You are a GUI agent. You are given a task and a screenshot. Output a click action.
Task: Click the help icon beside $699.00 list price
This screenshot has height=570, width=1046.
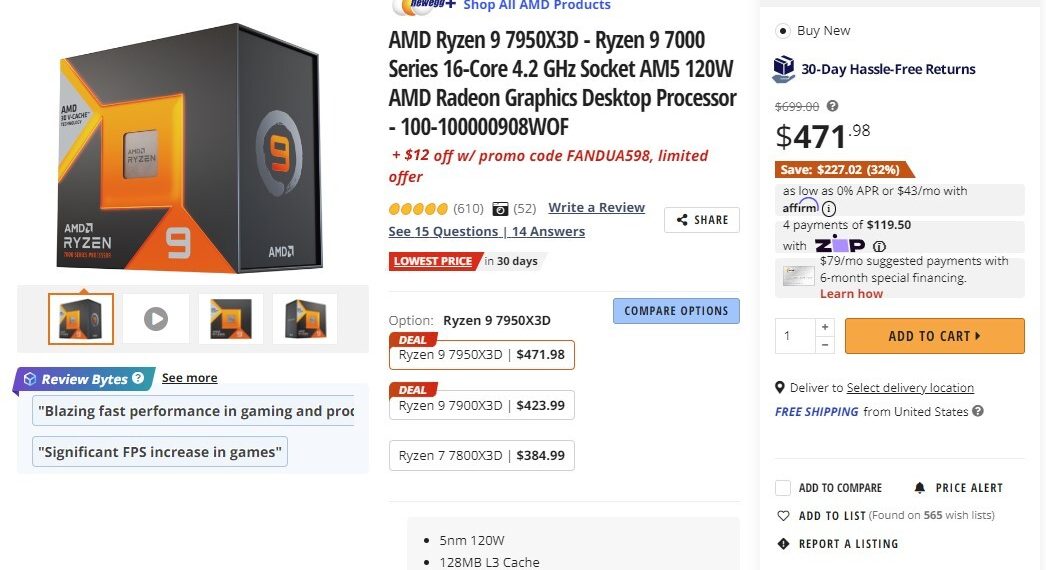point(832,106)
